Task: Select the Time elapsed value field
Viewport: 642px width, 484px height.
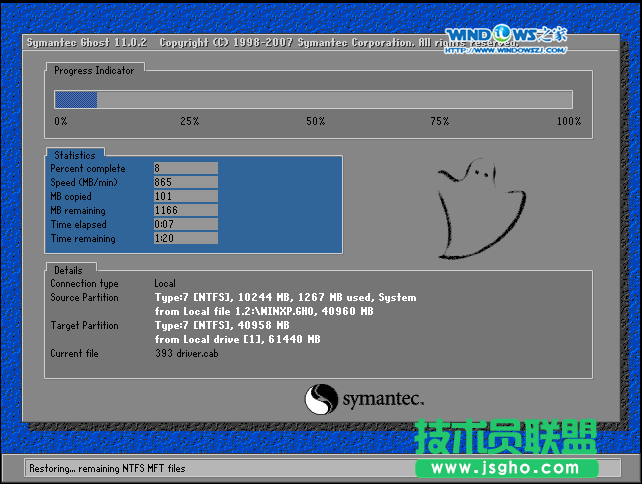Action: 185,225
